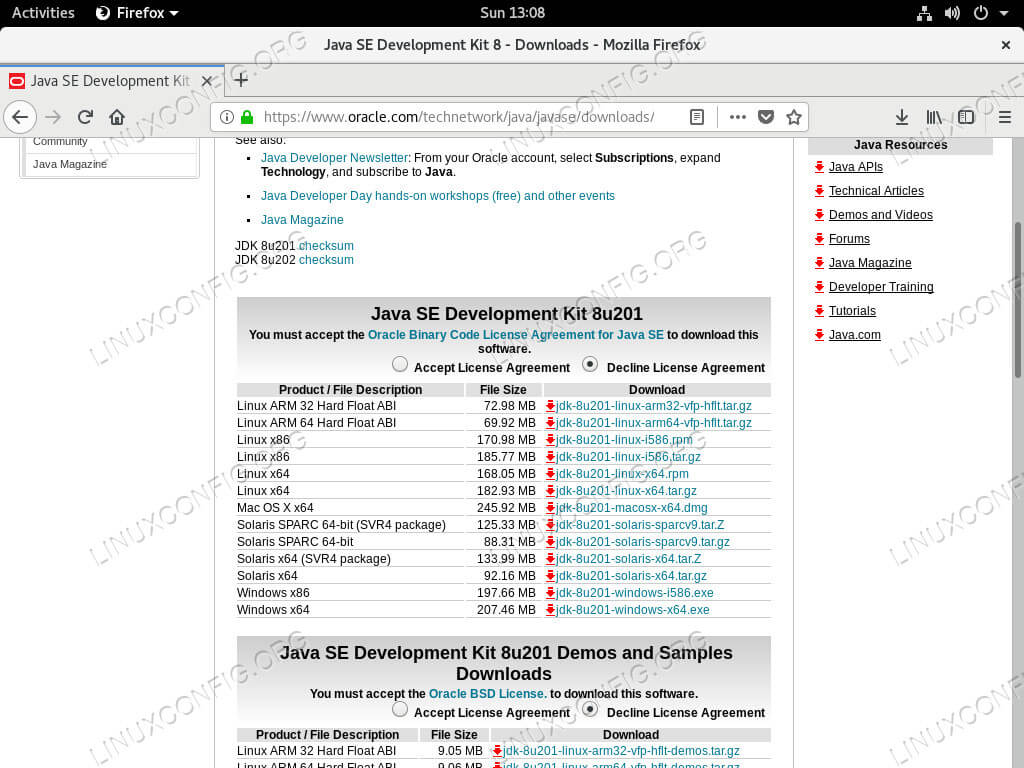1024x768 pixels.
Task: Open the Technical Articles resource link
Action: click(x=876, y=191)
